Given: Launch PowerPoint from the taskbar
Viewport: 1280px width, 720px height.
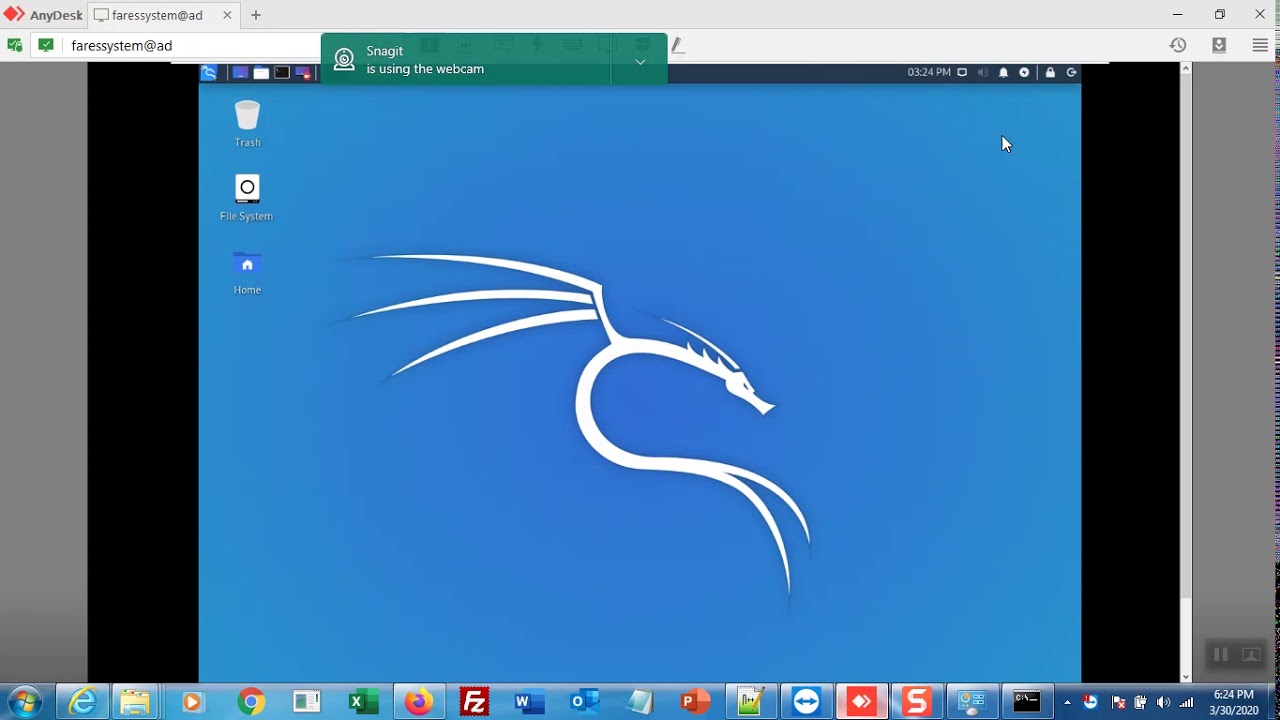Looking at the screenshot, I should coord(695,702).
